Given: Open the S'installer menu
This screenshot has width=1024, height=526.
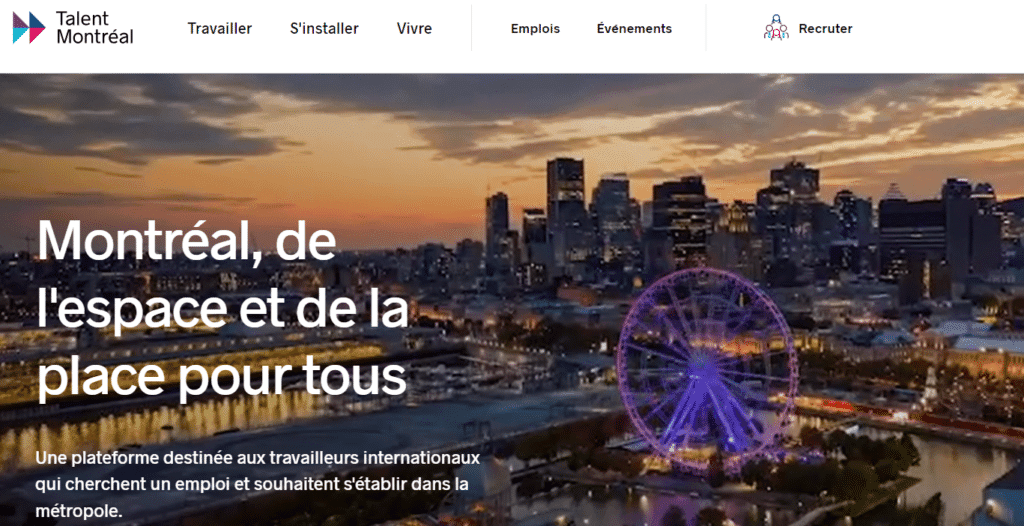Looking at the screenshot, I should 324,29.
